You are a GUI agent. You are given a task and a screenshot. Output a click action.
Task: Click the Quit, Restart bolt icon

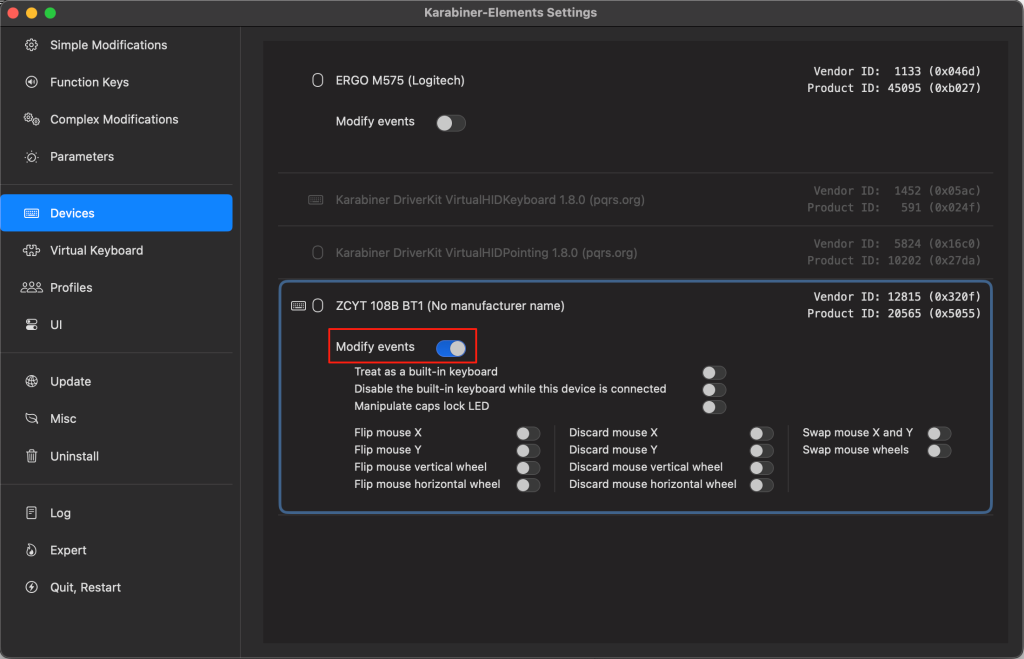(31, 588)
